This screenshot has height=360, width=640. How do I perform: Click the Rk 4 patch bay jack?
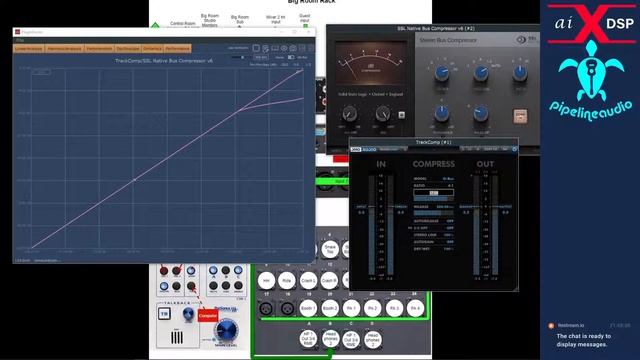(415, 308)
